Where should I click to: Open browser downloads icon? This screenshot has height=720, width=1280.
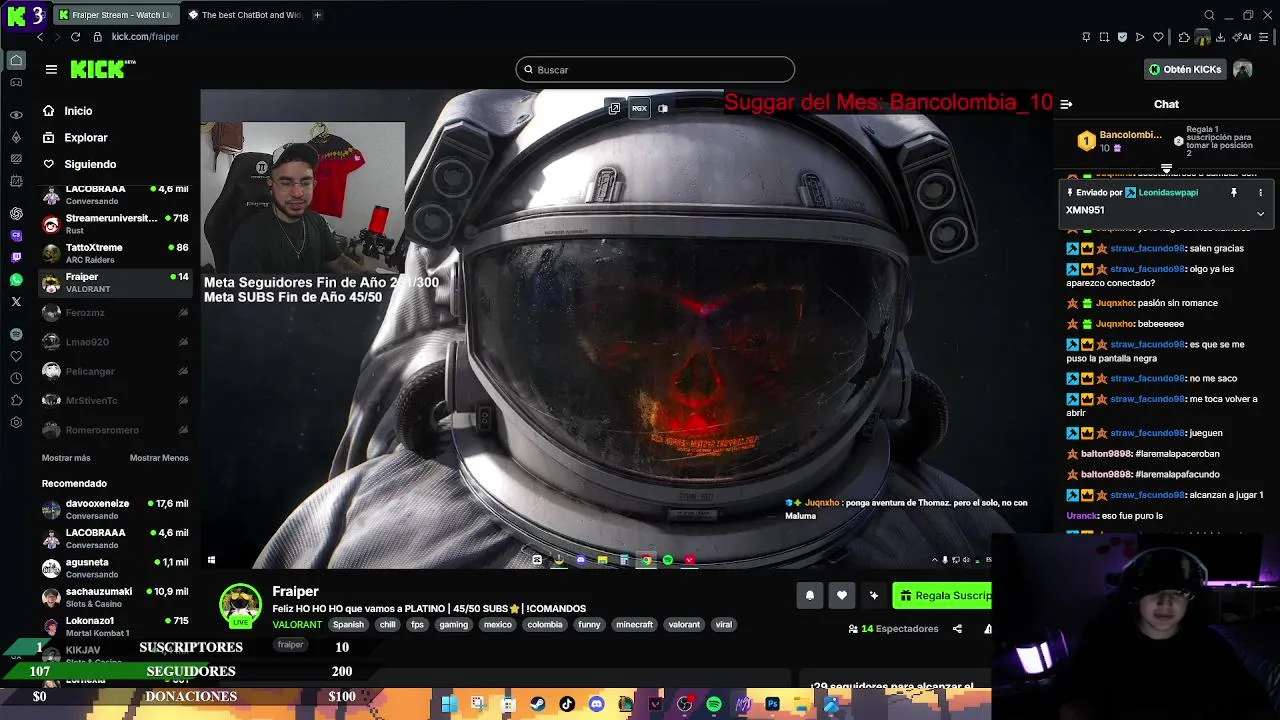(x=1223, y=37)
